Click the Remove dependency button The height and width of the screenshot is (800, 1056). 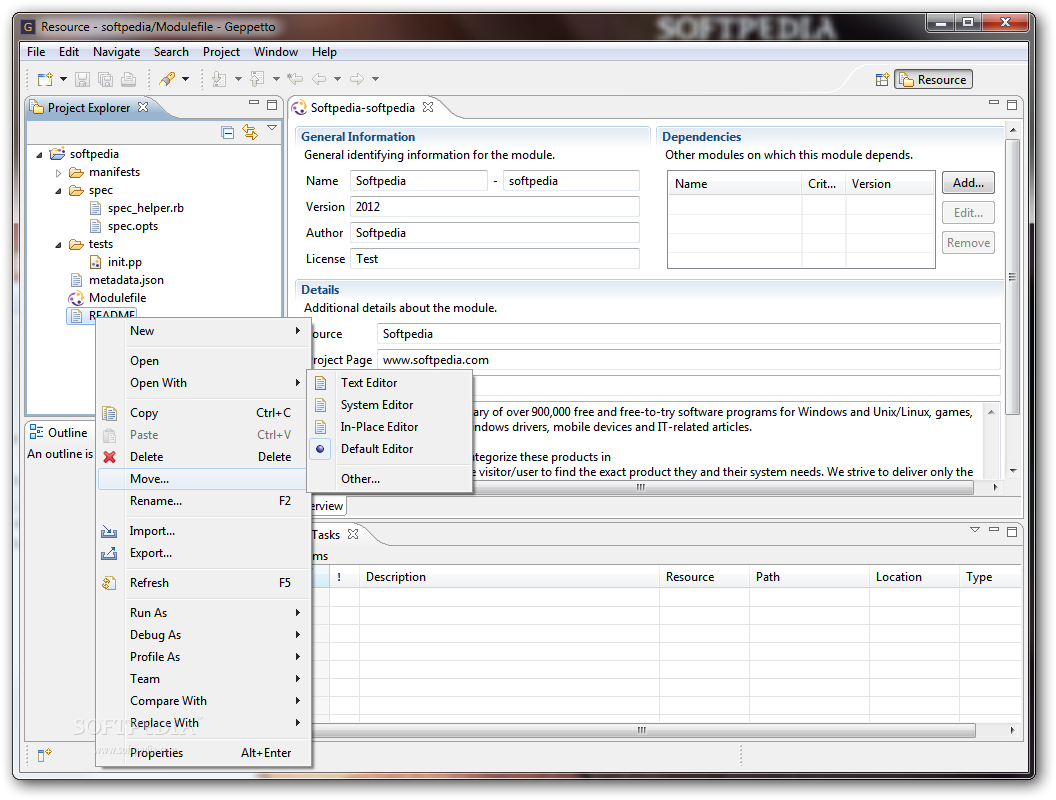[x=968, y=243]
